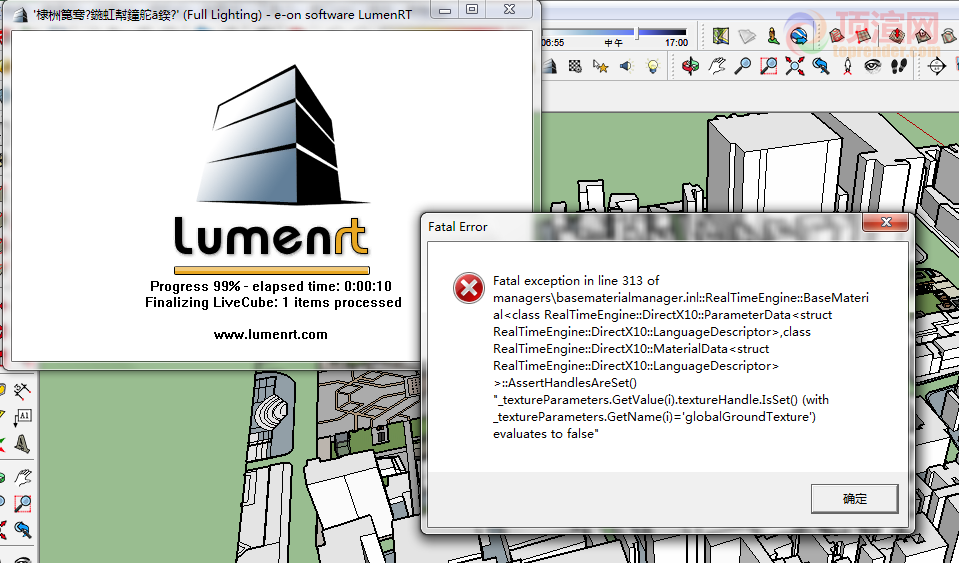The width and height of the screenshot is (959, 563).
Task: Select the Add Location map icon
Action: tap(720, 36)
